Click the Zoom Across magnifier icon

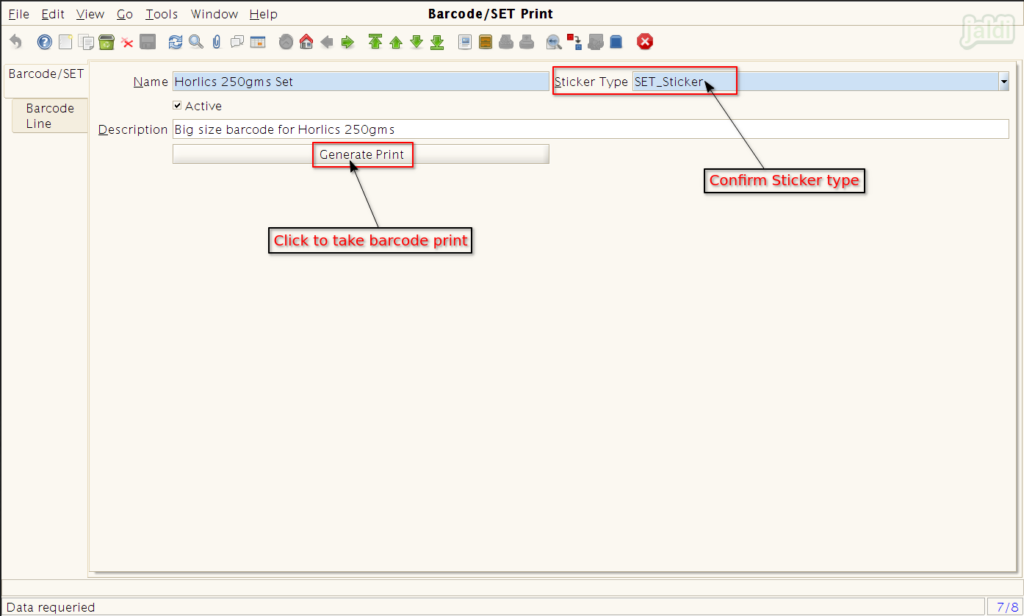click(554, 42)
